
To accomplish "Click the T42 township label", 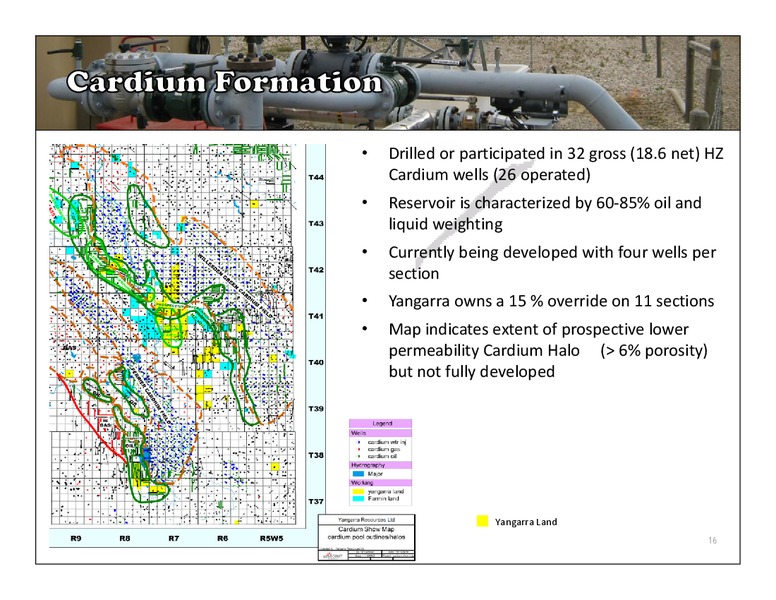I will 316,270.
